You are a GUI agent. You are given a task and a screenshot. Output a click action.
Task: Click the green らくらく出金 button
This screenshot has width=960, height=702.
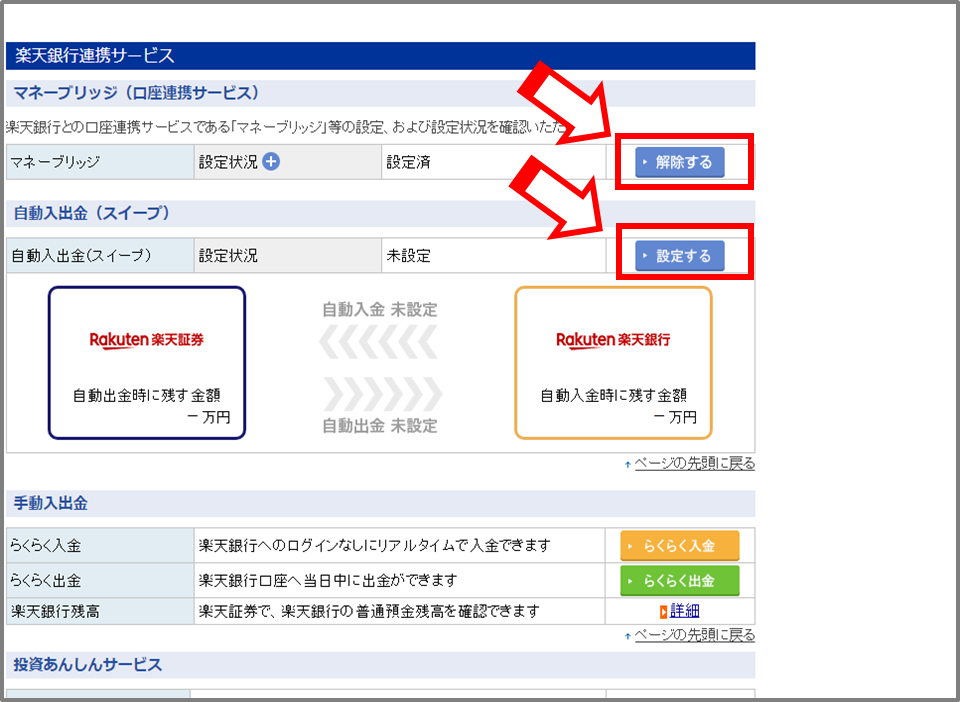click(680, 581)
